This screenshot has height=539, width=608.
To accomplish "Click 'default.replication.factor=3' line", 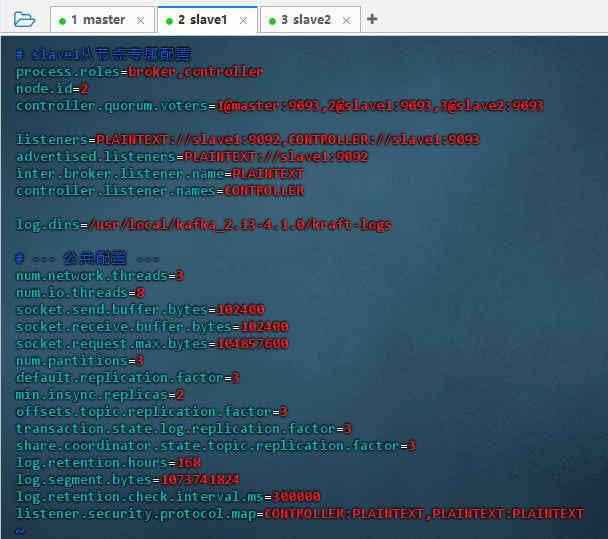I will click(x=128, y=378).
